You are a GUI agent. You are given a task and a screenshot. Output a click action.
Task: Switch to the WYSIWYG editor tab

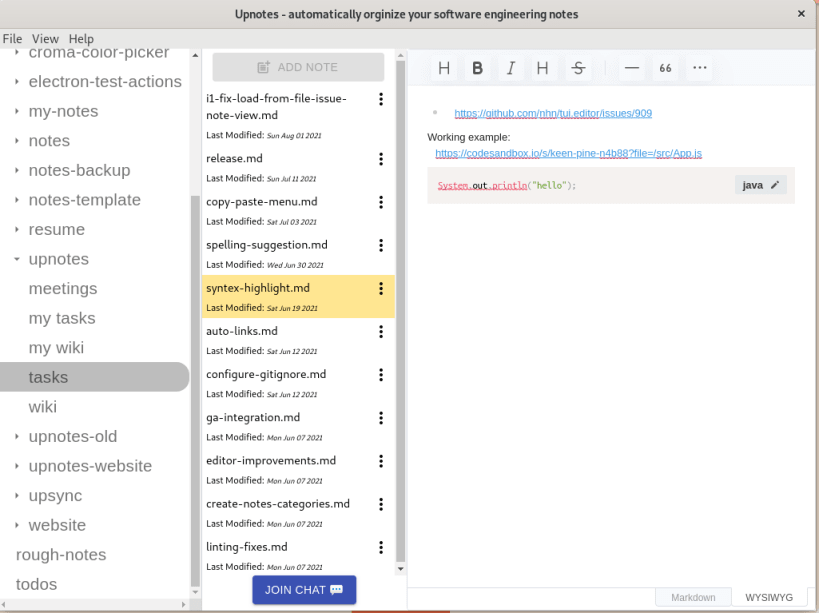coord(769,597)
